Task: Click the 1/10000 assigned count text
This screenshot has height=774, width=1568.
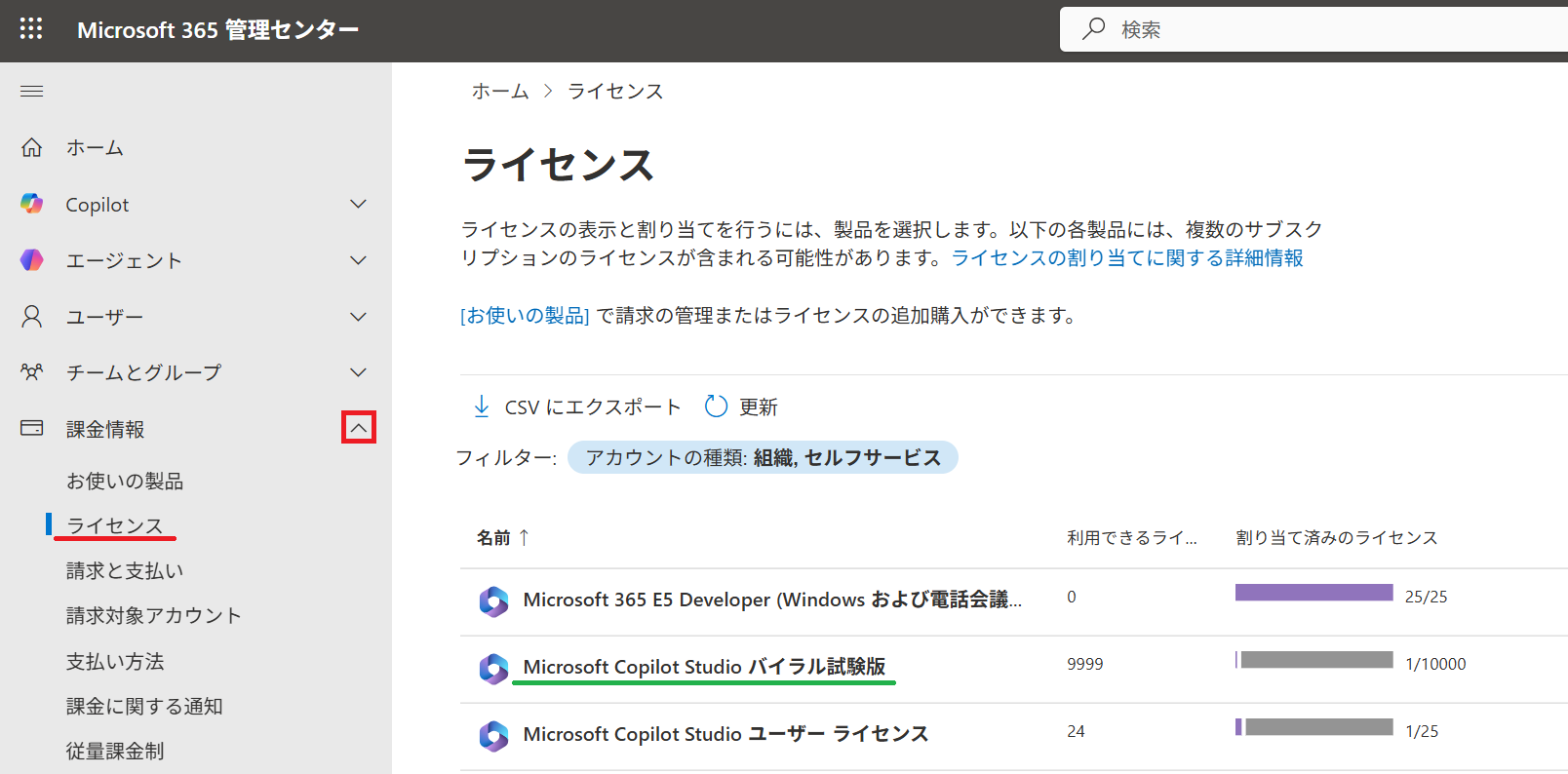Action: tap(1435, 664)
